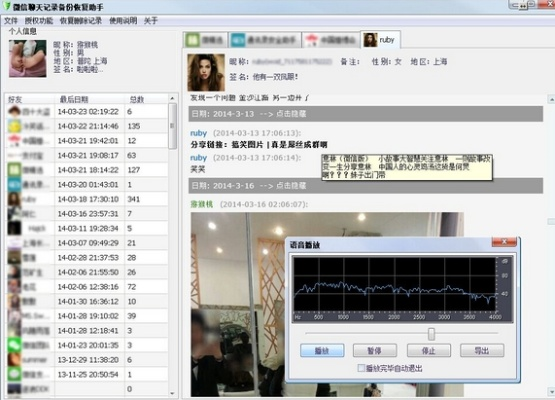The image size is (555, 400).
Task: Open the 文件 menu
Action: tap(11, 21)
